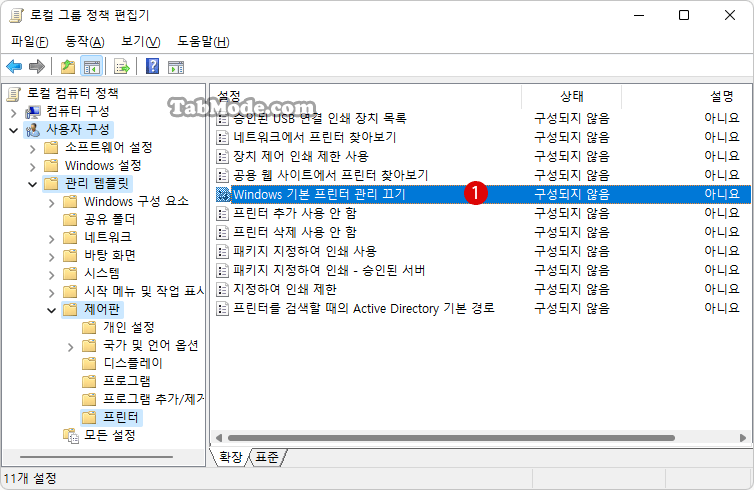Click the 사용자 구성 user icon

[x=33, y=130]
